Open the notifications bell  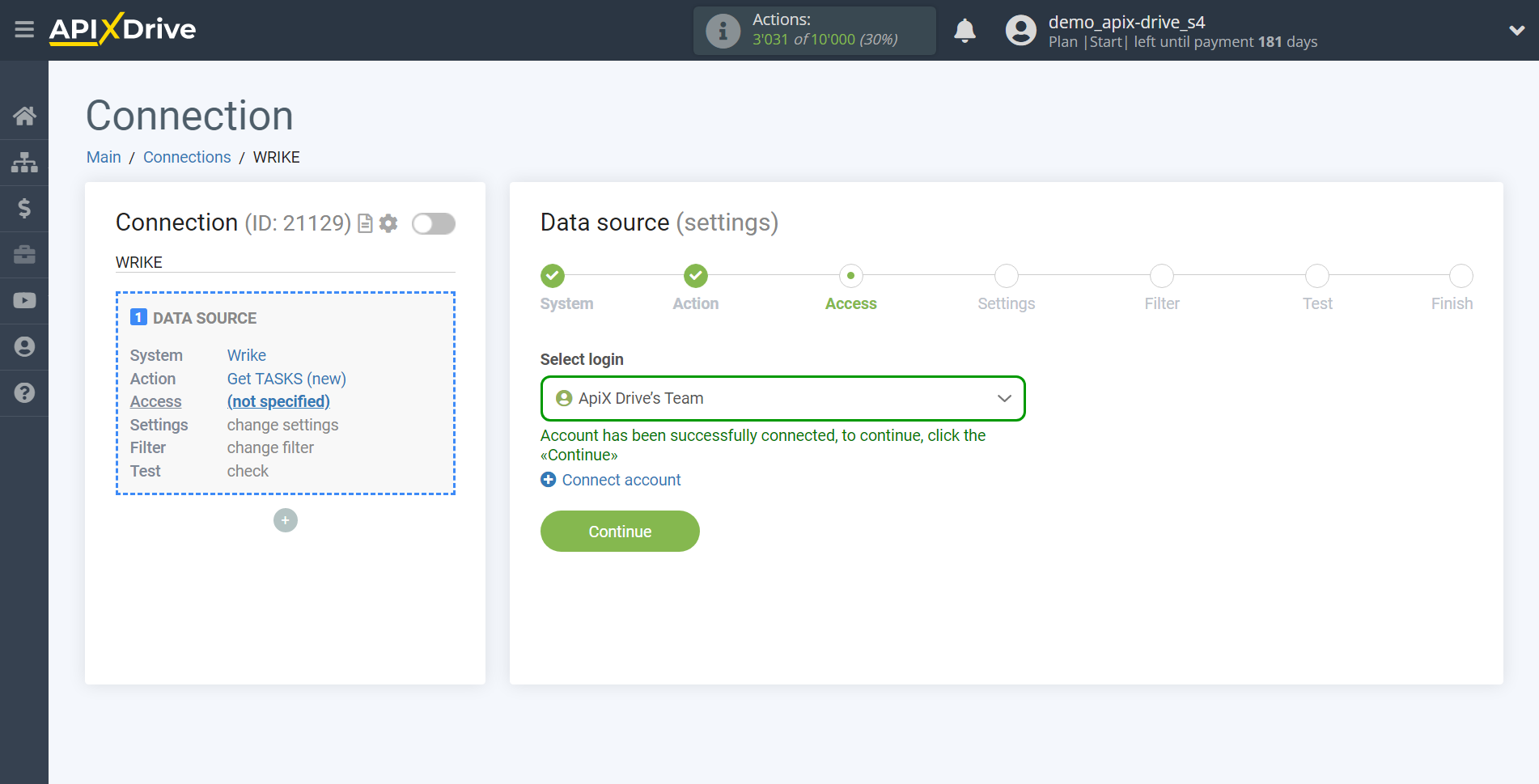[x=965, y=31]
